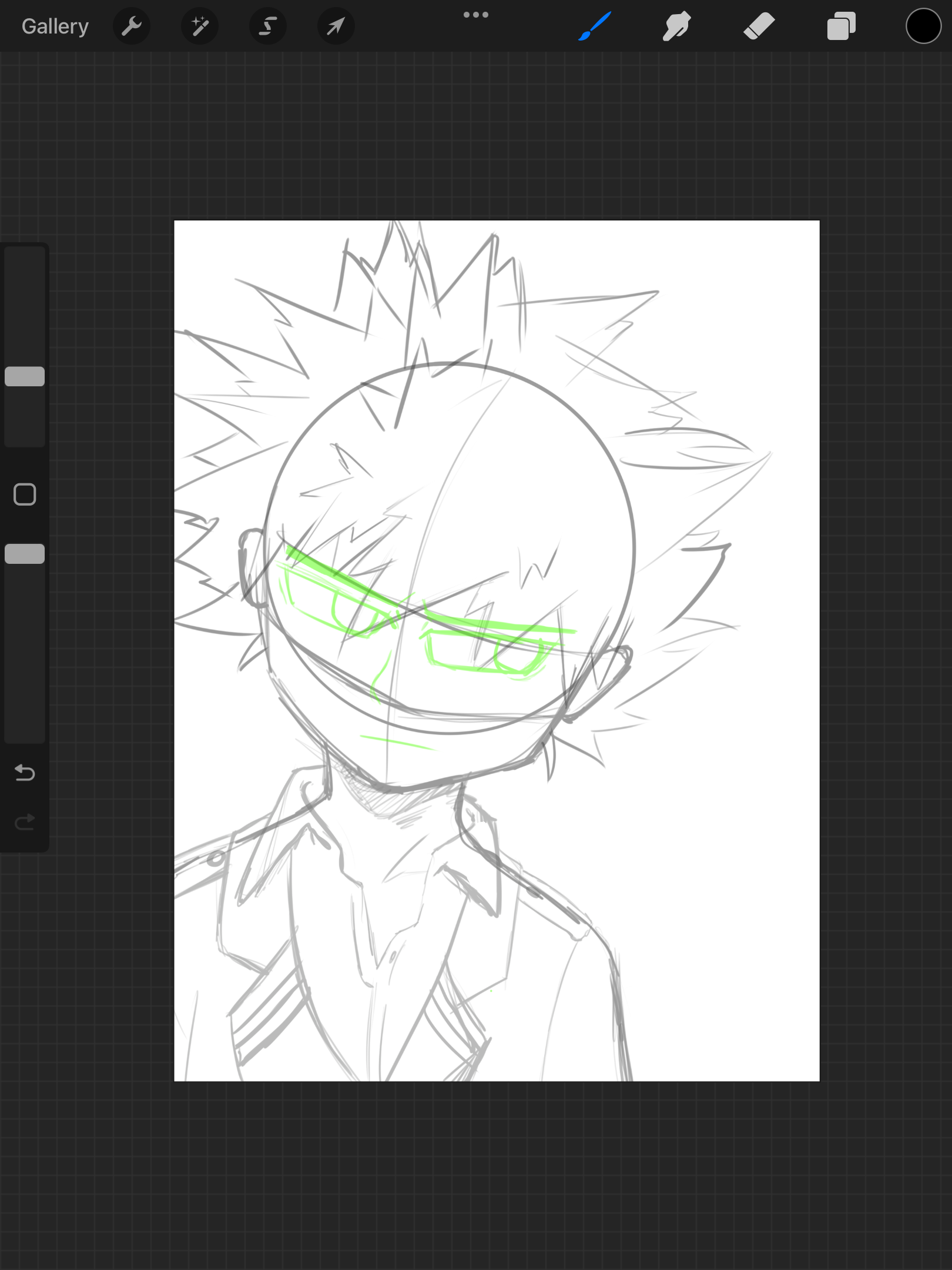Click the brush size slider handle
Viewport: 952px width, 1270px height.
(25, 376)
